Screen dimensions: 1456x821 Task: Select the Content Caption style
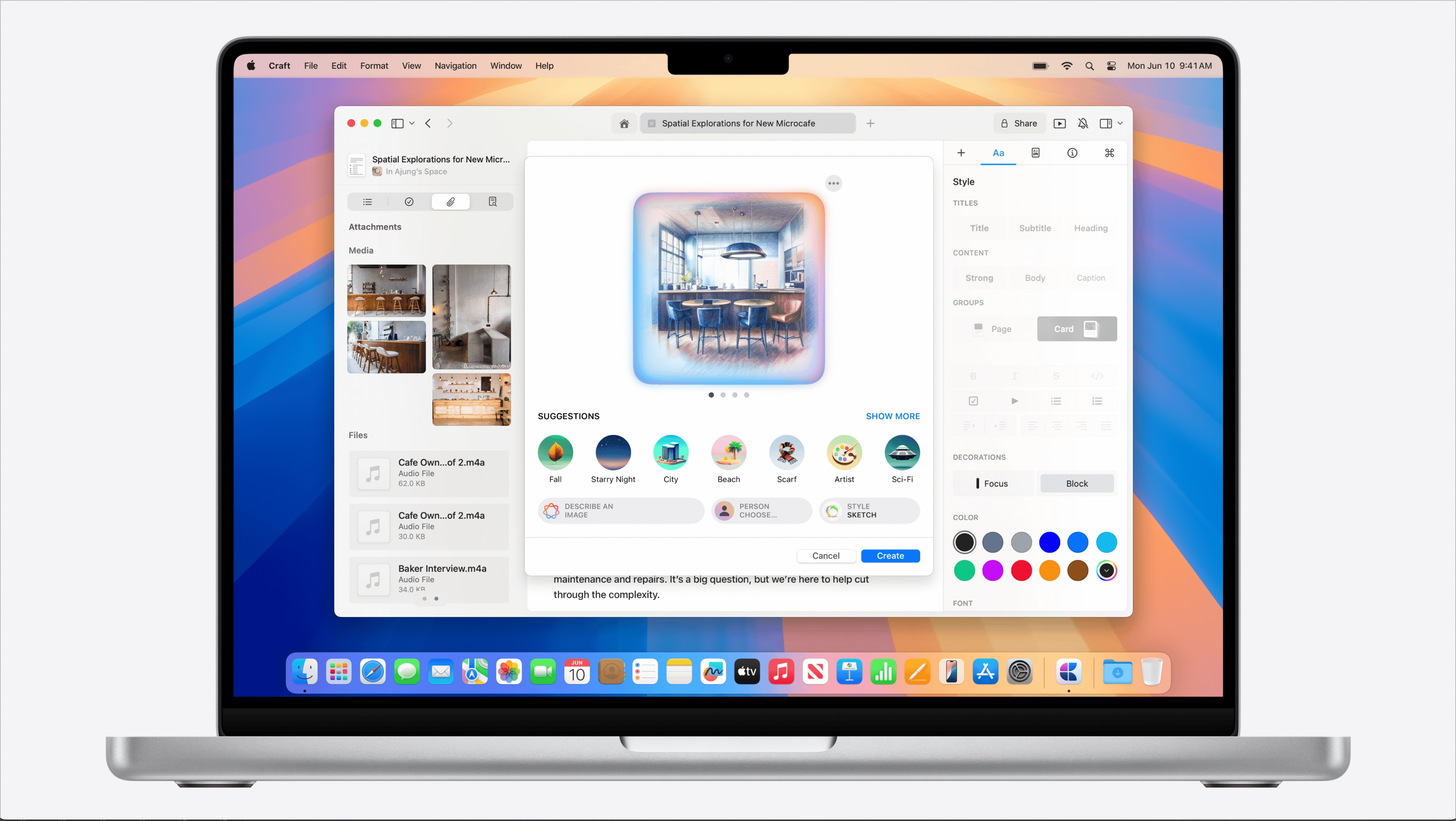click(x=1091, y=277)
